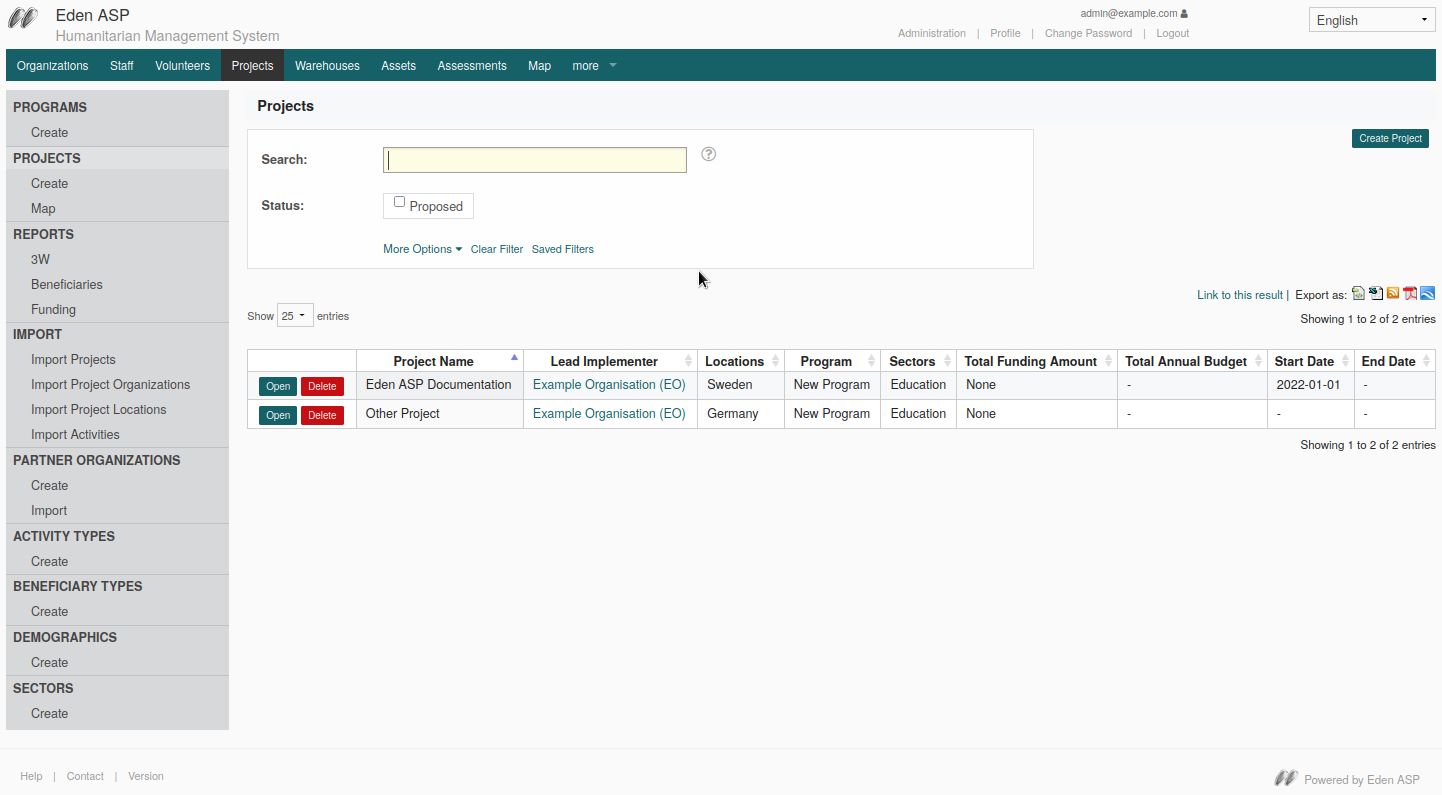
Task: Click the Create Project button
Action: [x=1390, y=138]
